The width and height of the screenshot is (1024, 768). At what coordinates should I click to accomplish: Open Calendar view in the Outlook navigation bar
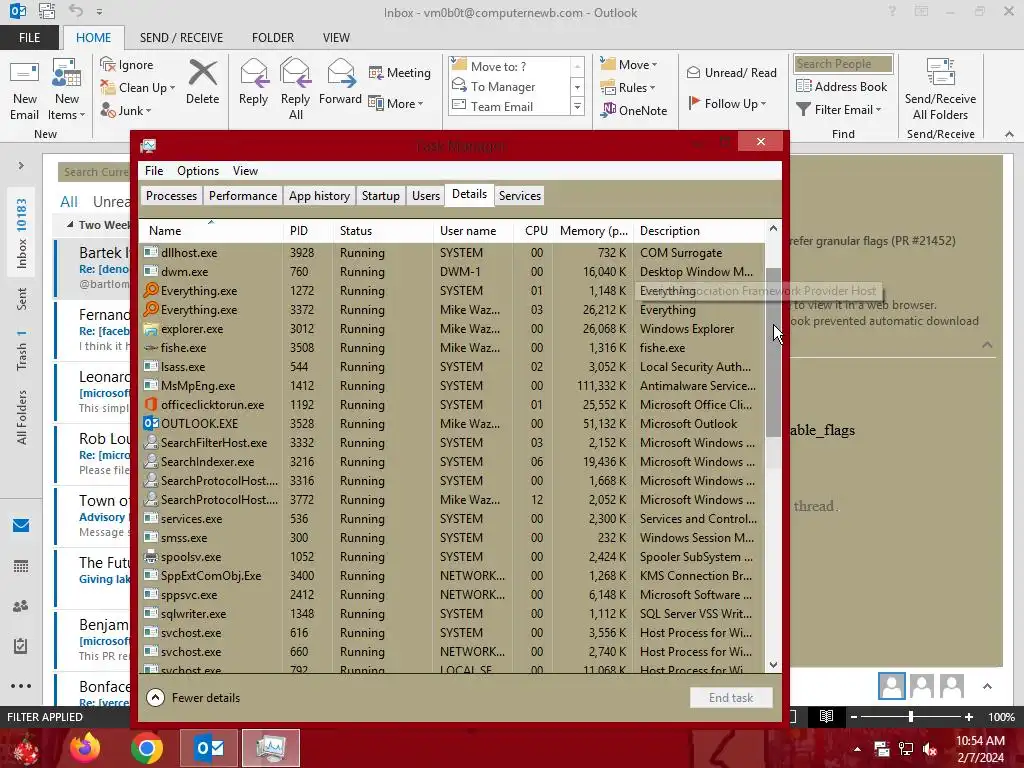coord(21,566)
